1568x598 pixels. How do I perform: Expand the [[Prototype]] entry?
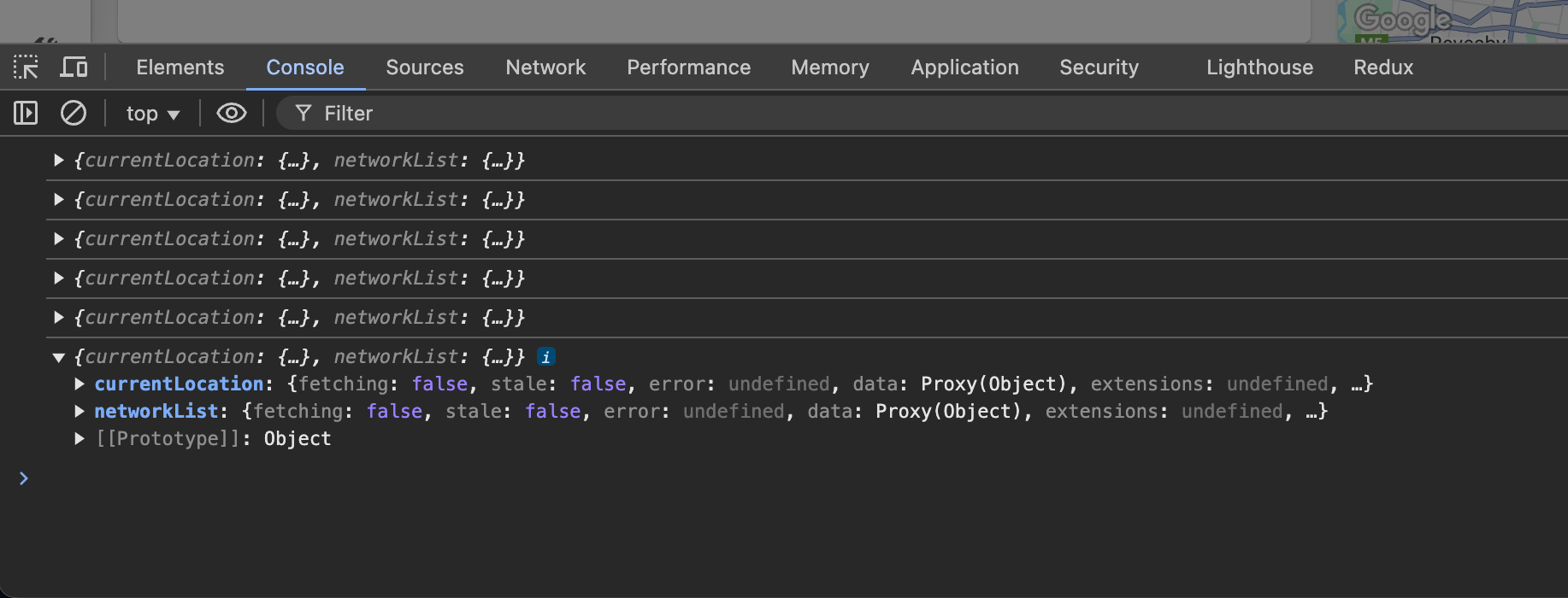point(80,439)
